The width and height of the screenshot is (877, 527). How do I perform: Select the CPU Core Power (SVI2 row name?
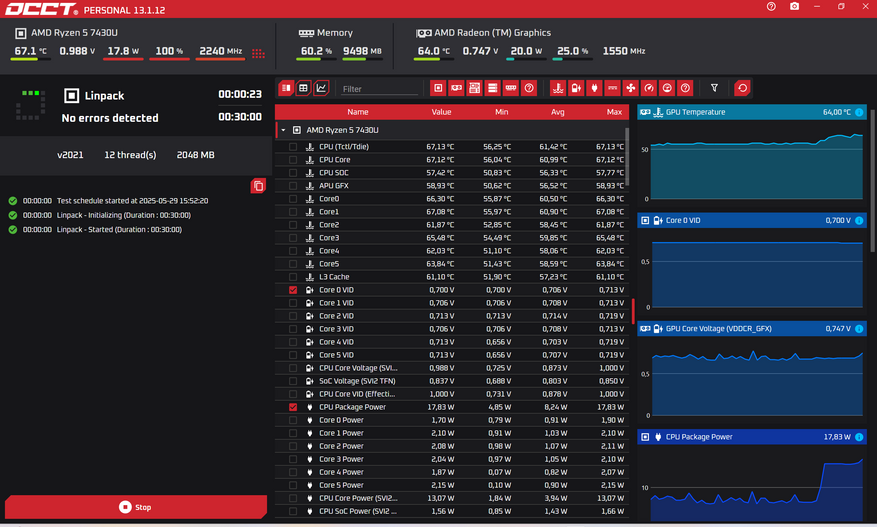(x=358, y=498)
